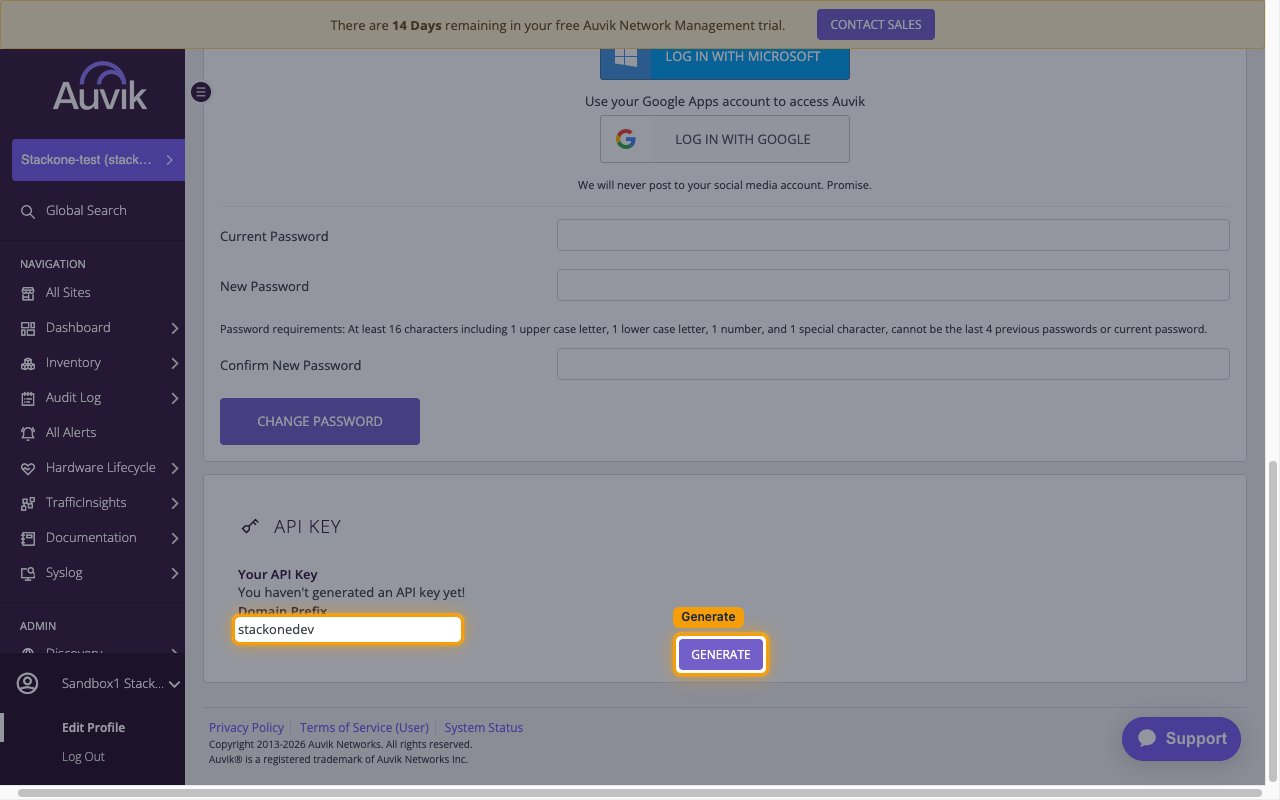
Task: Expand the Hardware Lifecycle submenu chevron
Action: [x=174, y=468]
